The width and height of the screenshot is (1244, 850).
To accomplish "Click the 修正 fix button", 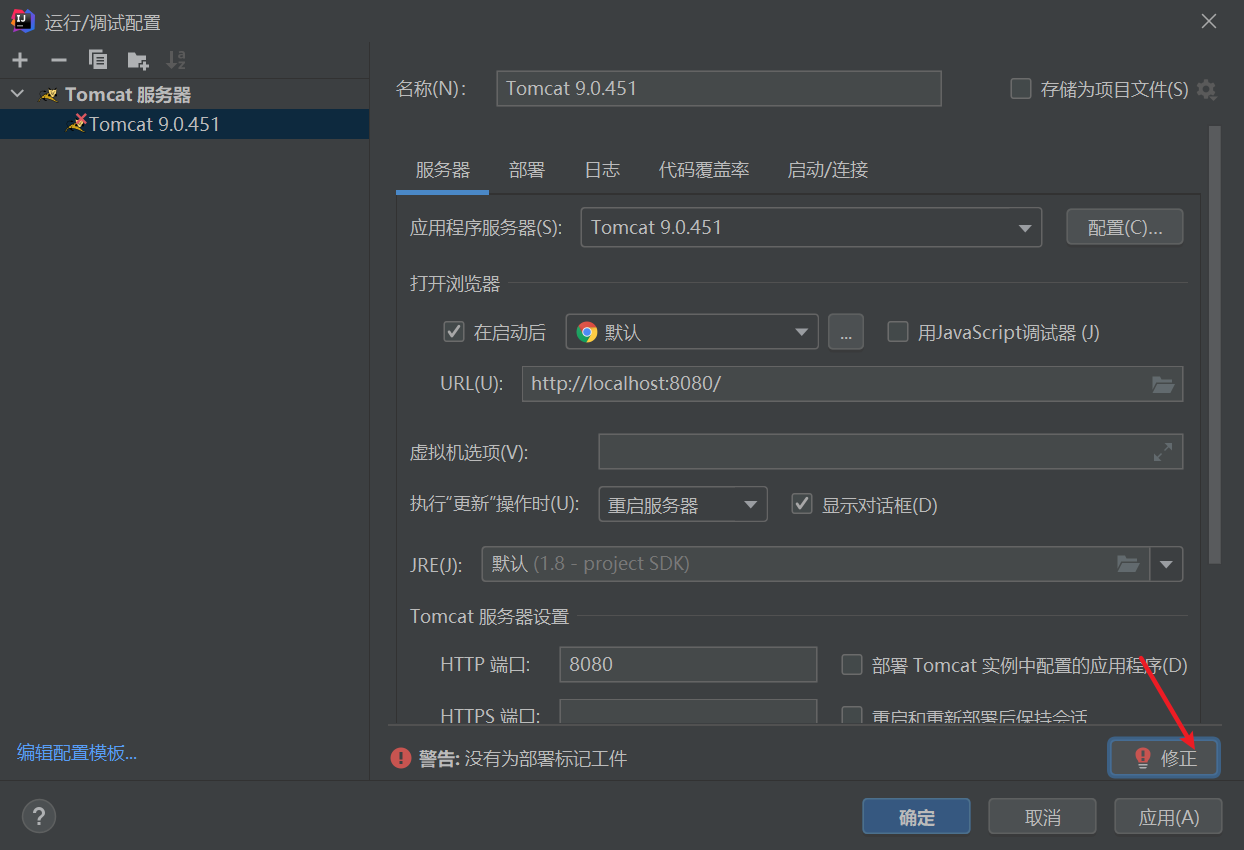I will 1165,758.
